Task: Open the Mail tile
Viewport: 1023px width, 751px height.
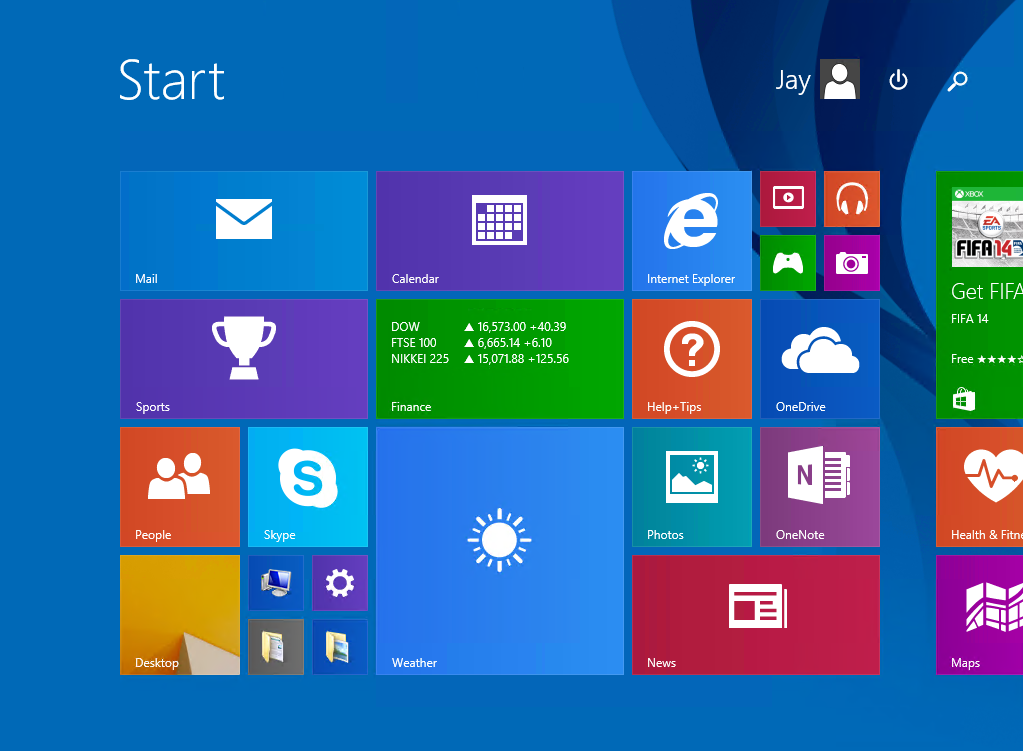Action: [x=243, y=231]
